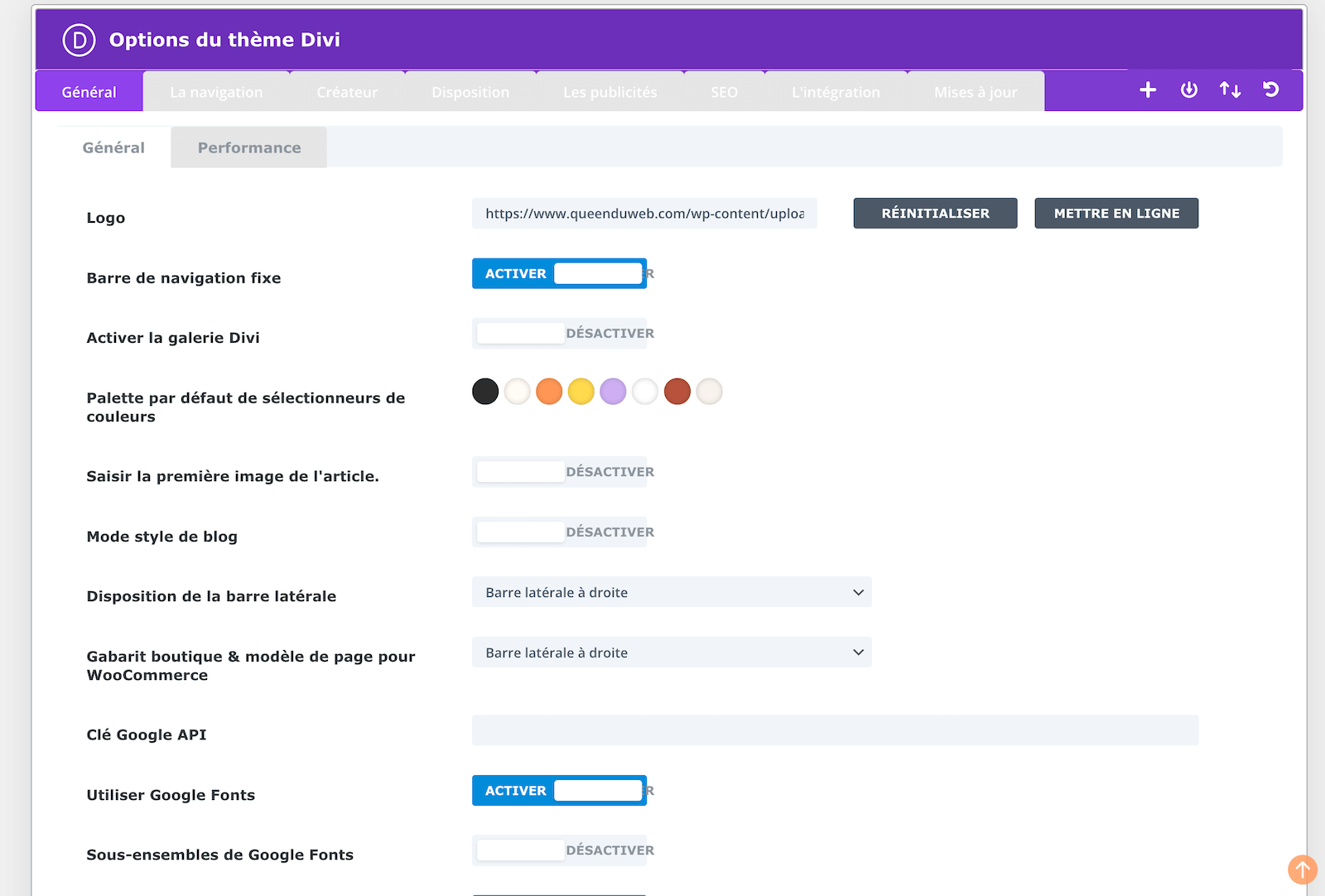1325x896 pixels.
Task: Click the Clé Google API input field
Action: pyautogui.click(x=836, y=730)
